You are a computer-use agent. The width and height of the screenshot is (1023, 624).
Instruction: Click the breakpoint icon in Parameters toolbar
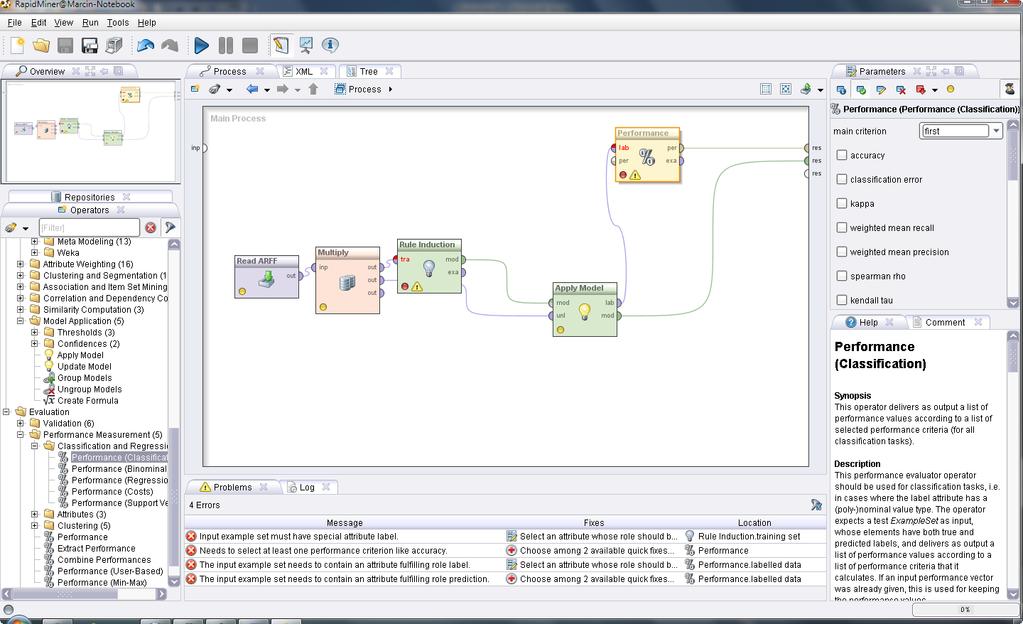921,89
